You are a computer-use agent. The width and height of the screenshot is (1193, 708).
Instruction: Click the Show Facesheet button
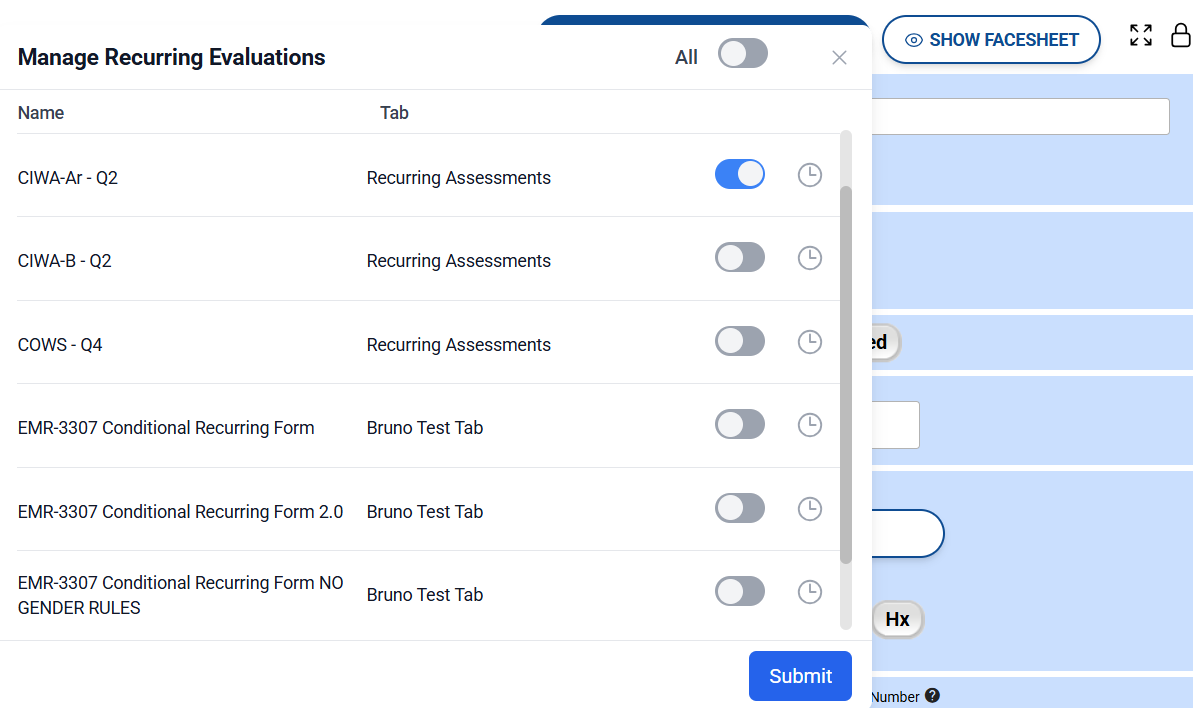[x=991, y=40]
